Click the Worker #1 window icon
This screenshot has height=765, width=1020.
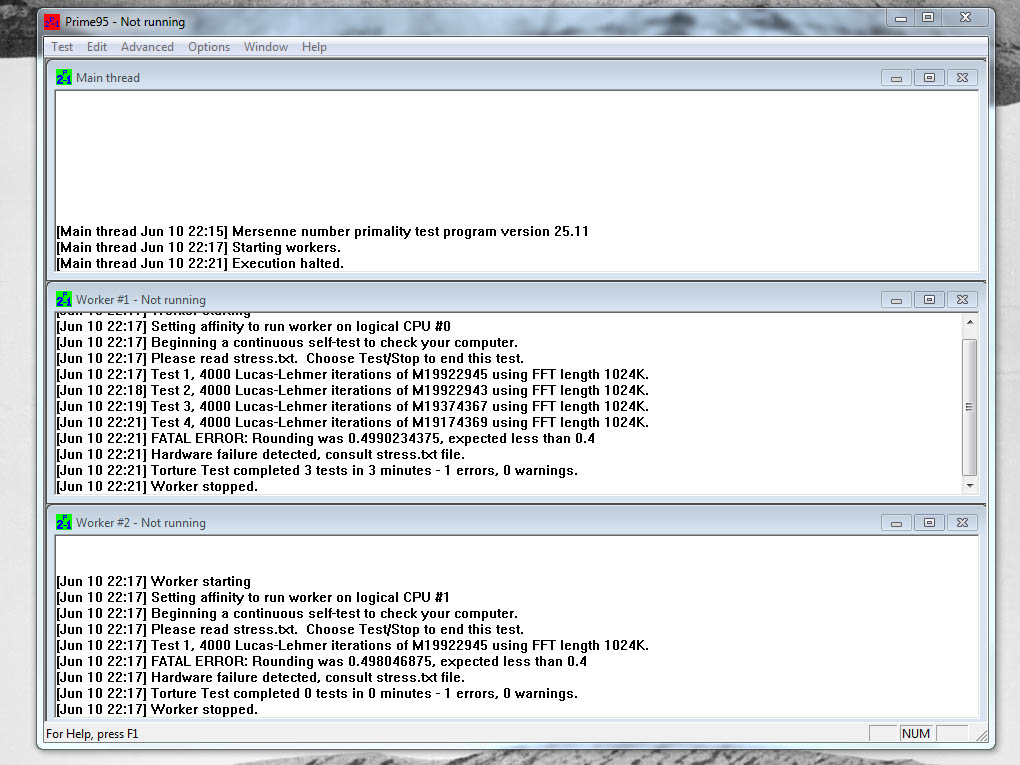point(64,299)
